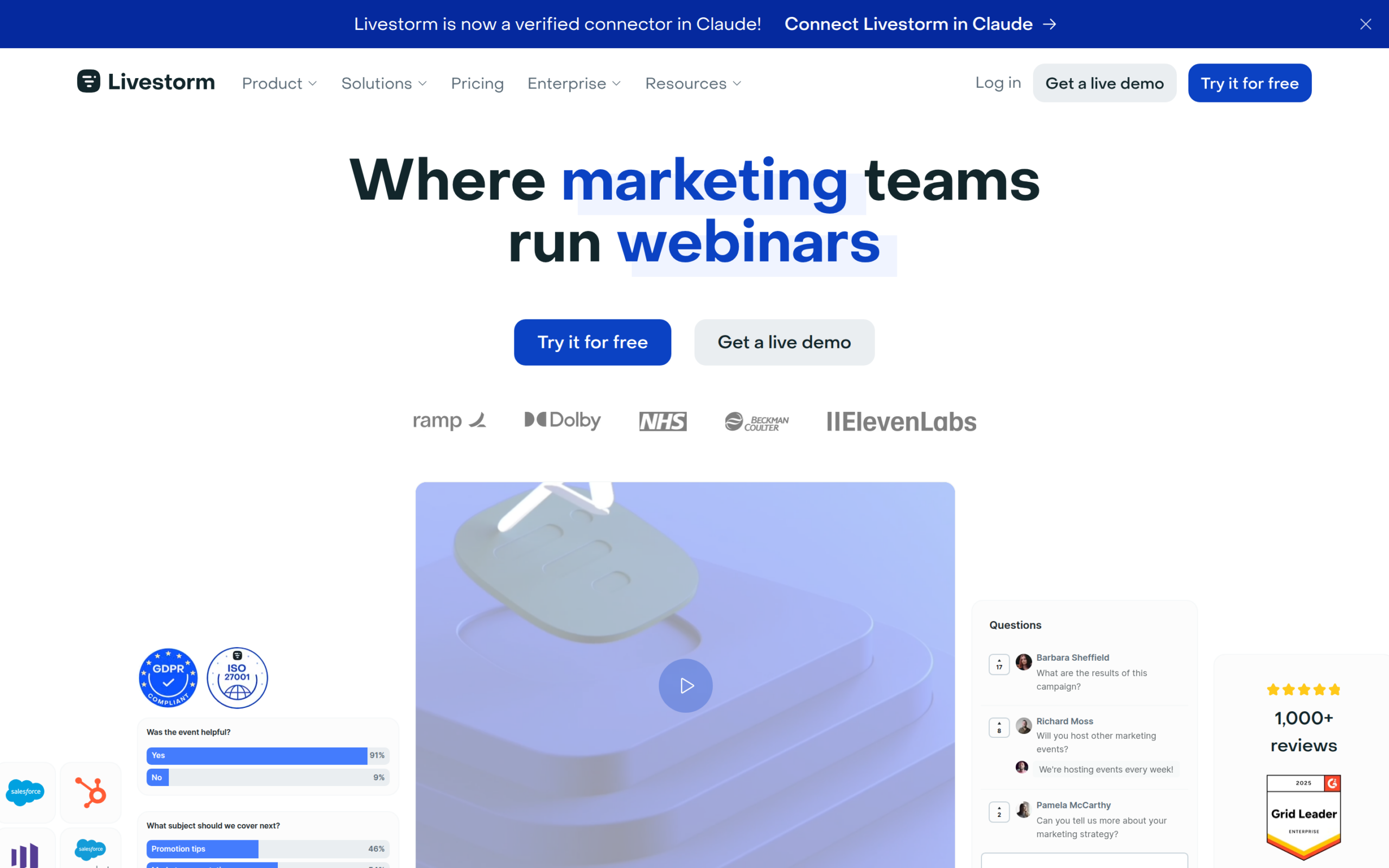Image resolution: width=1389 pixels, height=868 pixels.
Task: Click the five-star rating icons
Action: (1303, 690)
